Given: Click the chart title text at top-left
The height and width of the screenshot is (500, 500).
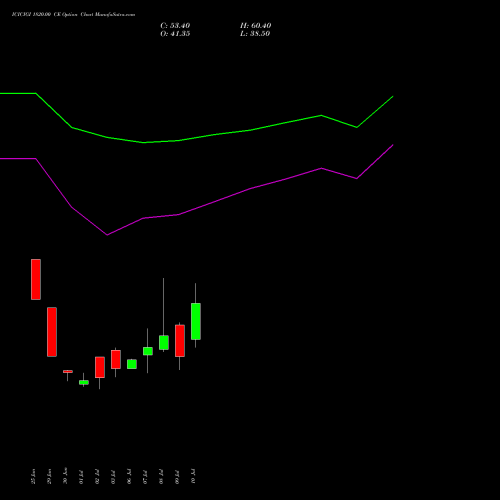Looking at the screenshot, I should point(73,15).
